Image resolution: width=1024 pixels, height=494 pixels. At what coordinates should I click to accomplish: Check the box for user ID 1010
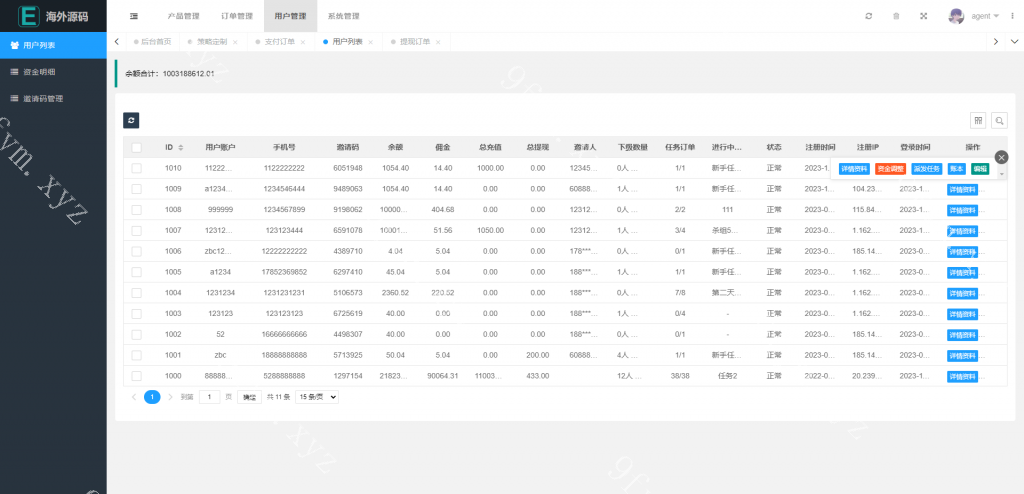(x=136, y=169)
